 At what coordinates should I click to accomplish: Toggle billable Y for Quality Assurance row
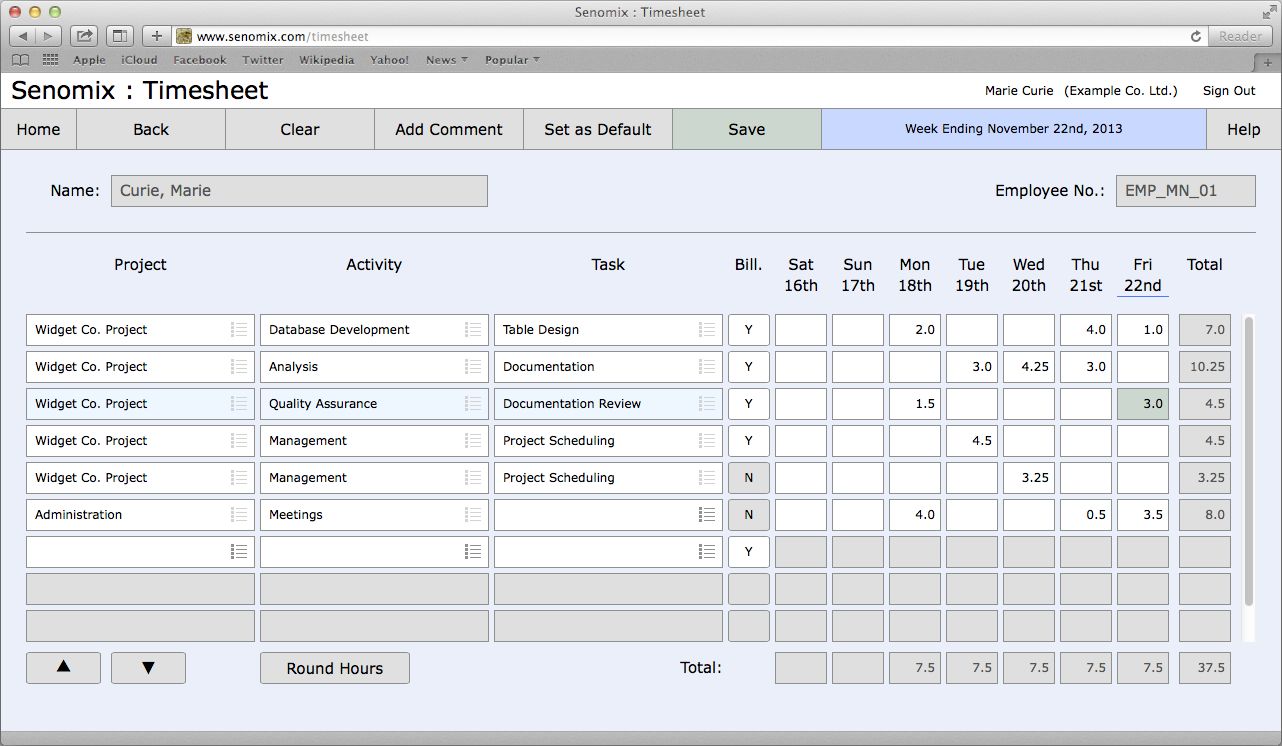click(x=748, y=404)
